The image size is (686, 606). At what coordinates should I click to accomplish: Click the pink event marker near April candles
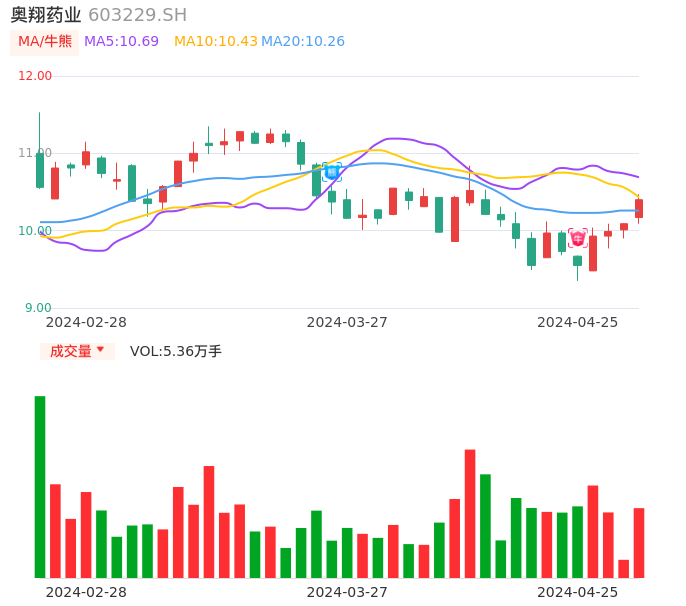pos(578,238)
